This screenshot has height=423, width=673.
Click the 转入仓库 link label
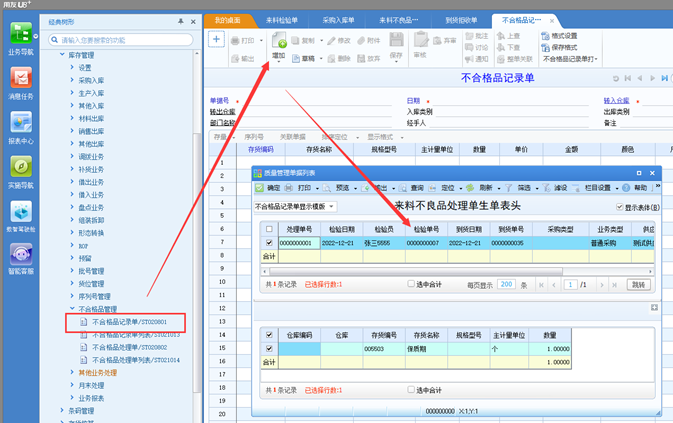click(x=616, y=100)
